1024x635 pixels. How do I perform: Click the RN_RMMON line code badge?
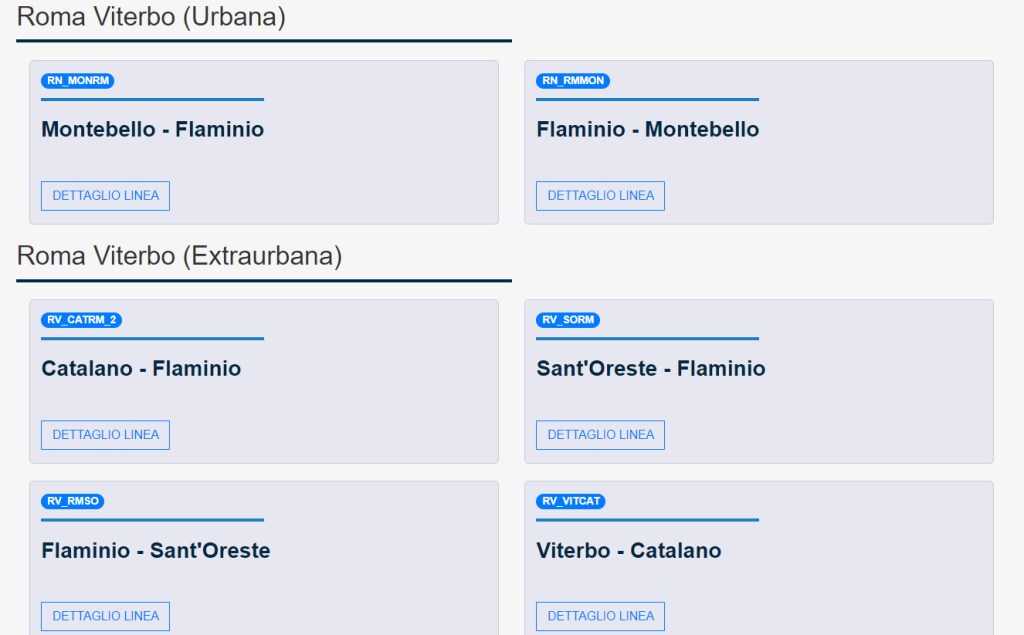[573, 81]
